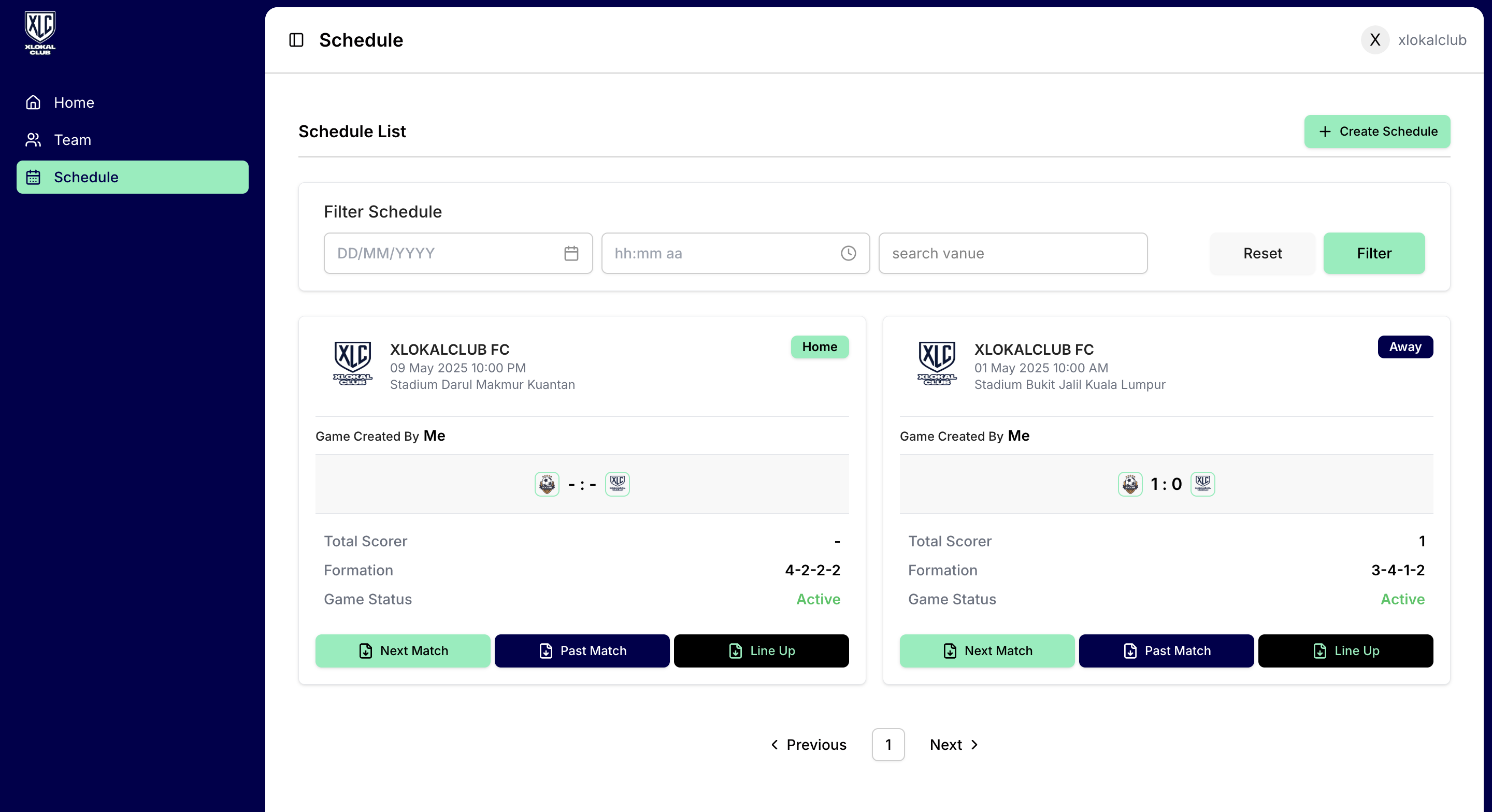The width and height of the screenshot is (1492, 812).
Task: Click the clock icon in time field
Action: click(x=848, y=253)
